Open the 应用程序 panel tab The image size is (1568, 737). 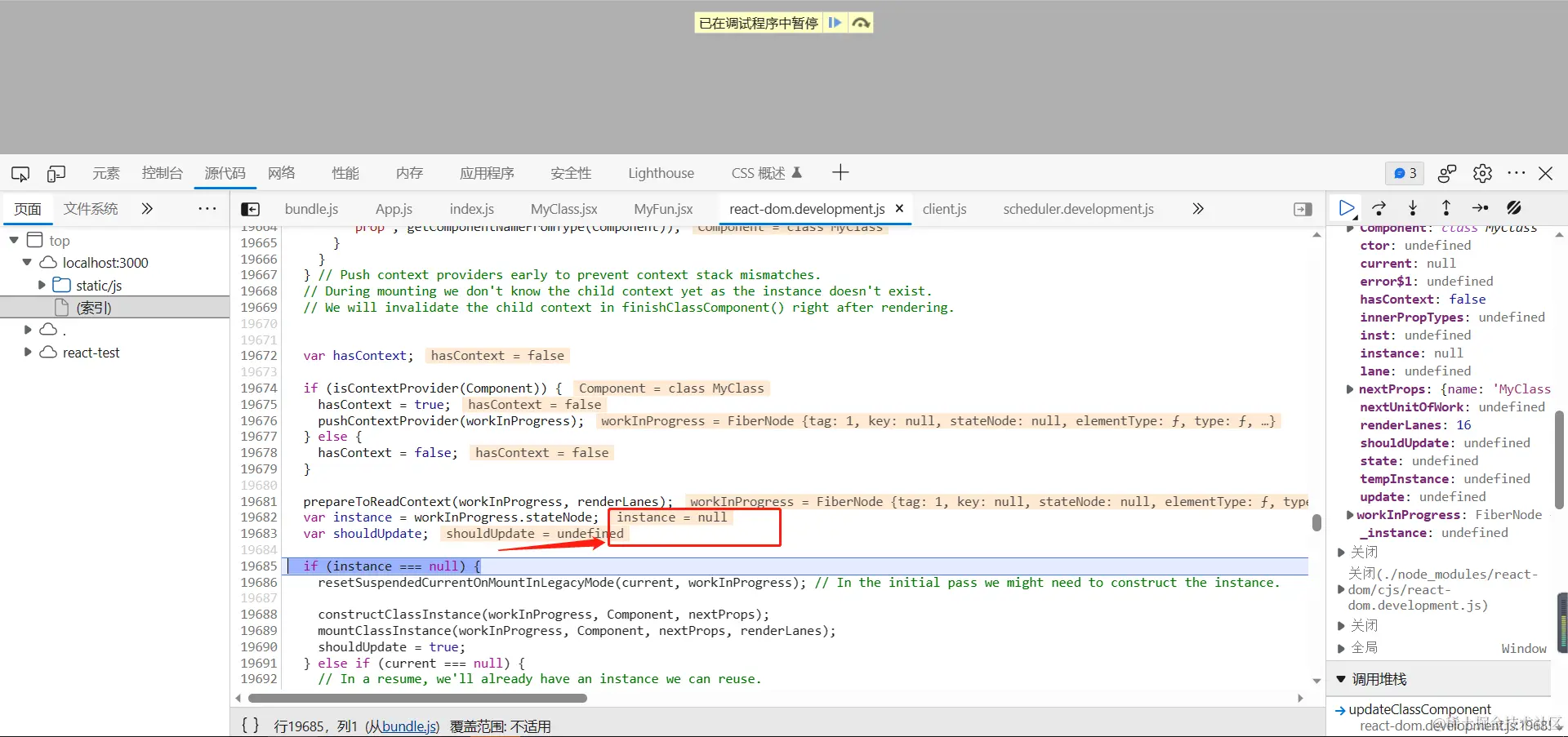487,173
